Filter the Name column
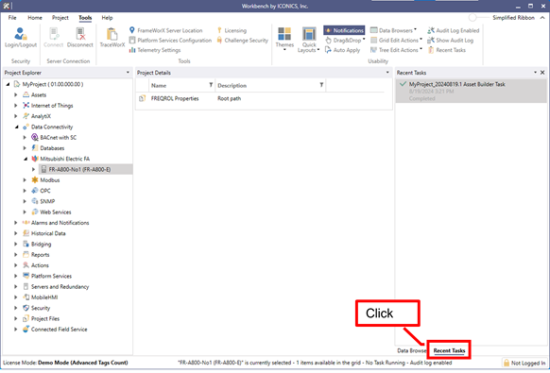This screenshot has height=373, width=550. tap(211, 85)
